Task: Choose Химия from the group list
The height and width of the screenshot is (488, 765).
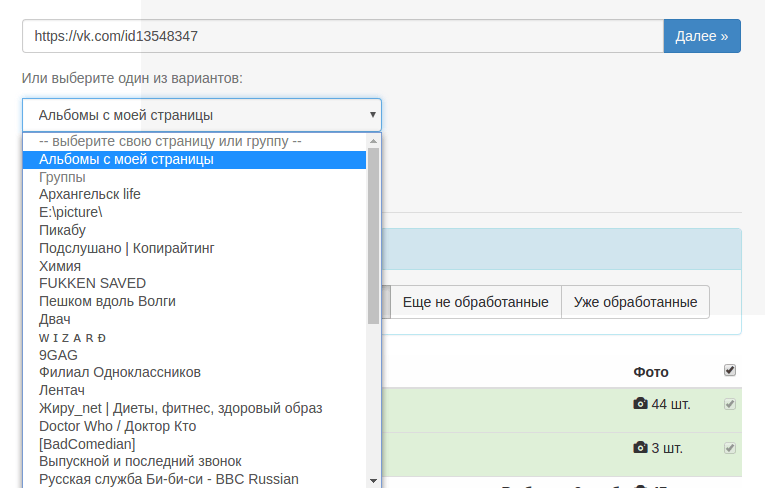Action: [x=194, y=266]
